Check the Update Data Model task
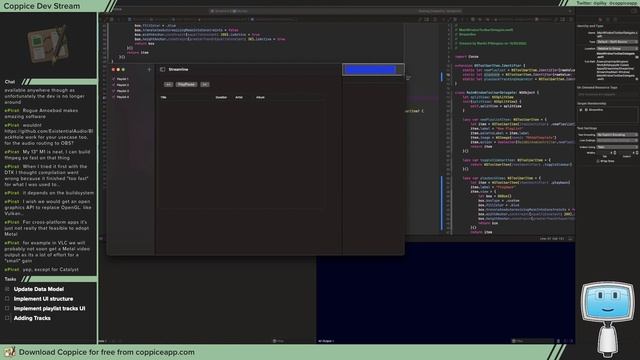The height and width of the screenshot is (360, 640). pyautogui.click(x=7, y=289)
